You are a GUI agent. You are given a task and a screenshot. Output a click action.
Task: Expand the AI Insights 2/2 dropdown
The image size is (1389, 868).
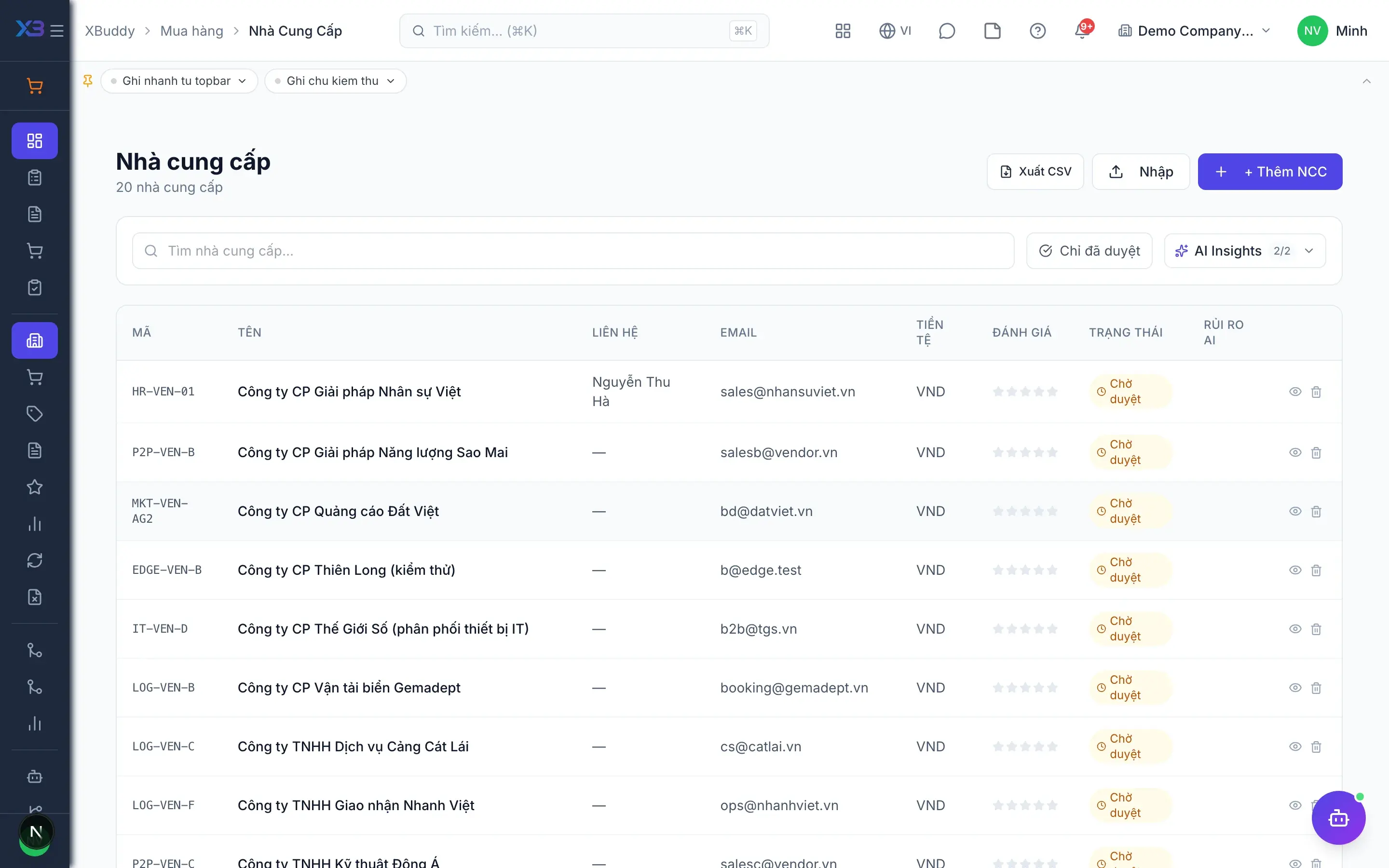1244,251
